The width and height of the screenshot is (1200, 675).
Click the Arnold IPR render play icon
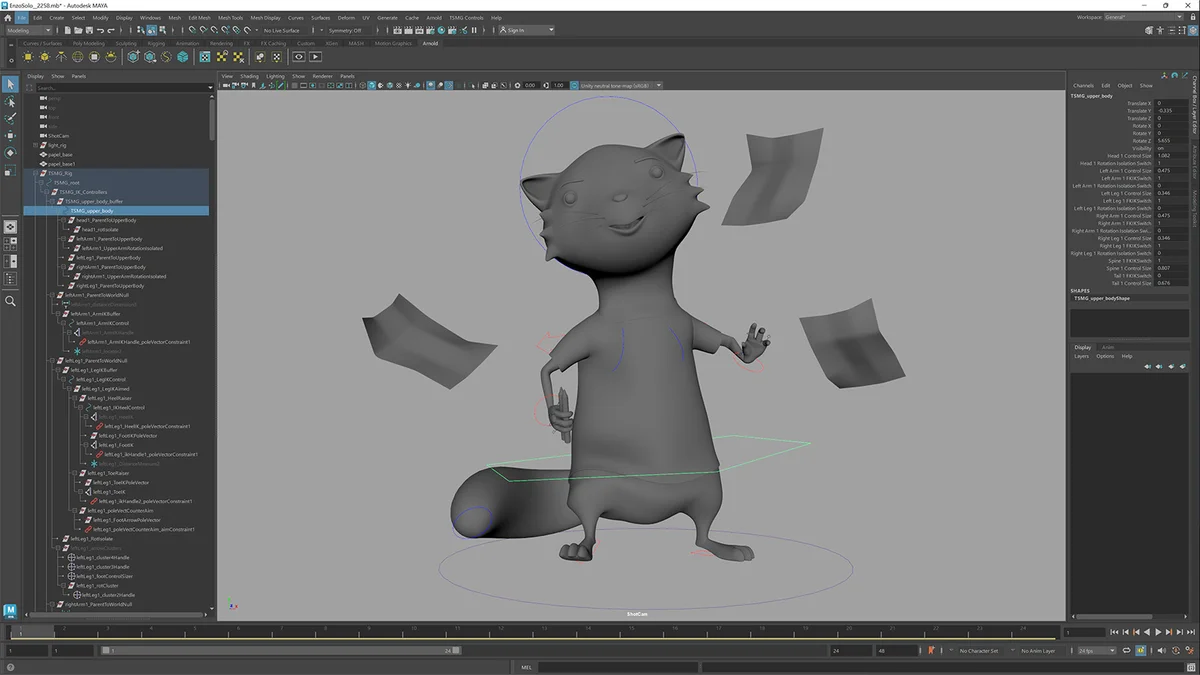316,57
